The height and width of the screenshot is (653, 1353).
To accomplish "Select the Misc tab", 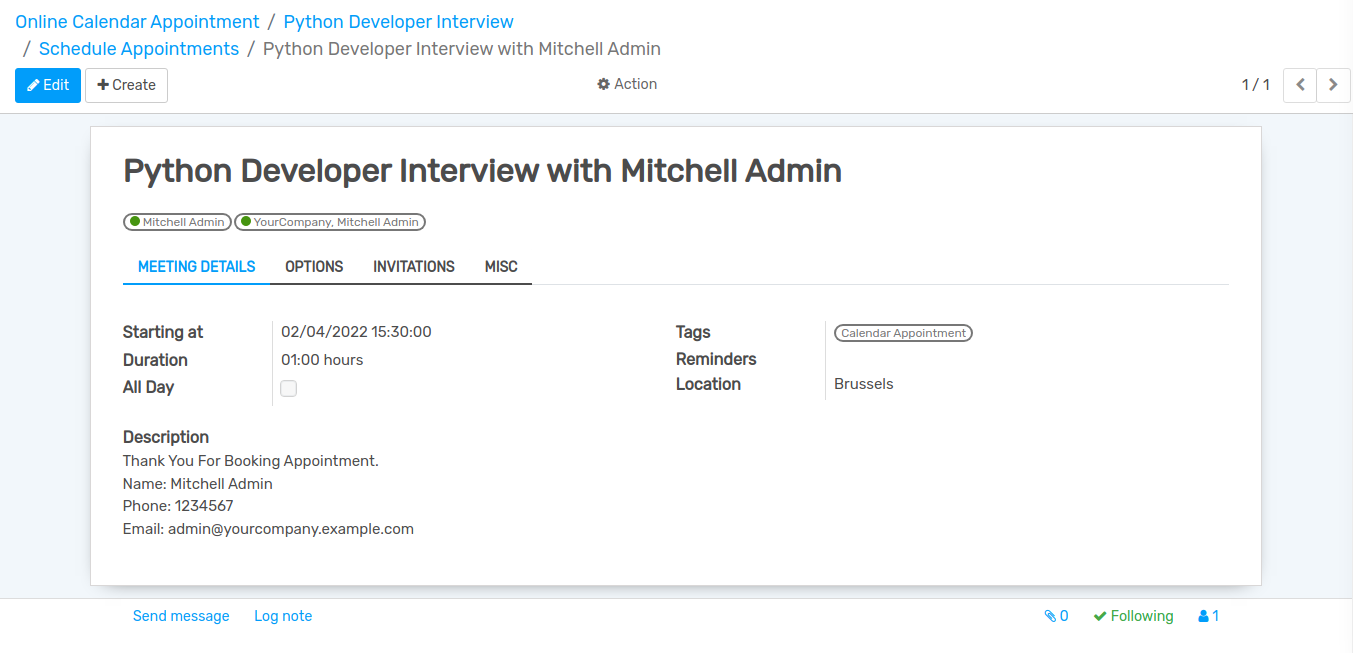I will pos(501,267).
